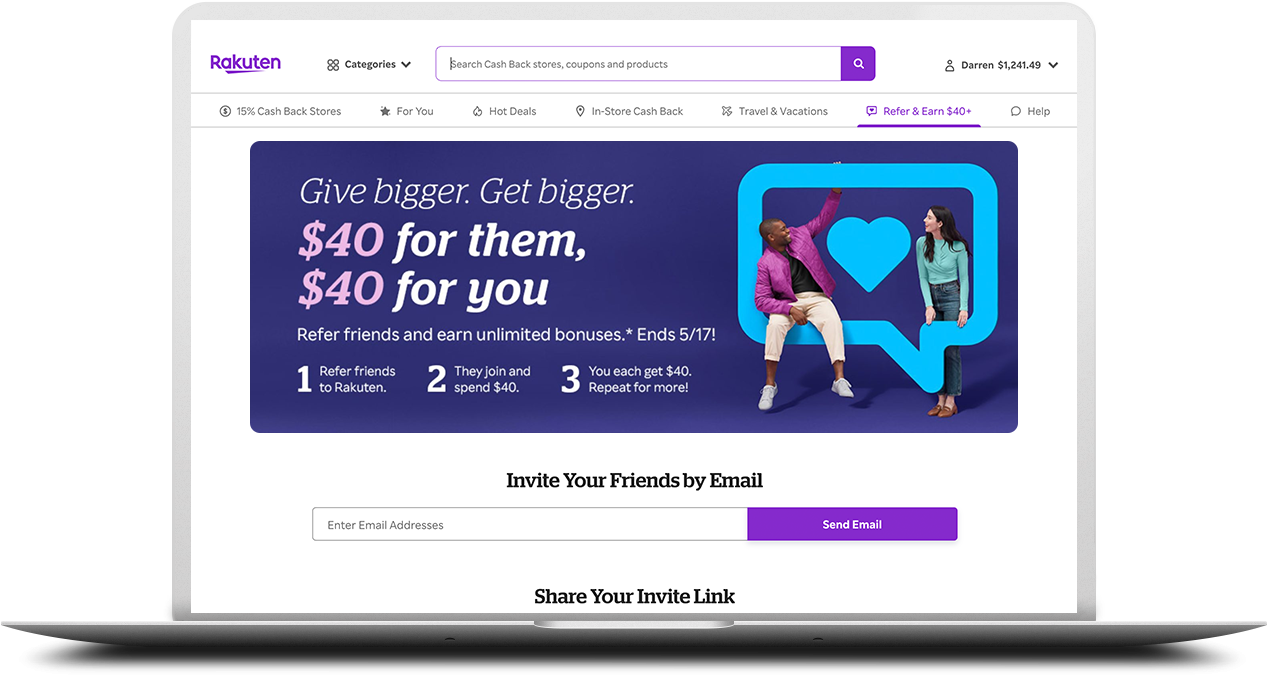The width and height of the screenshot is (1267, 675).
Task: Click the Send Email button
Action: click(x=852, y=524)
